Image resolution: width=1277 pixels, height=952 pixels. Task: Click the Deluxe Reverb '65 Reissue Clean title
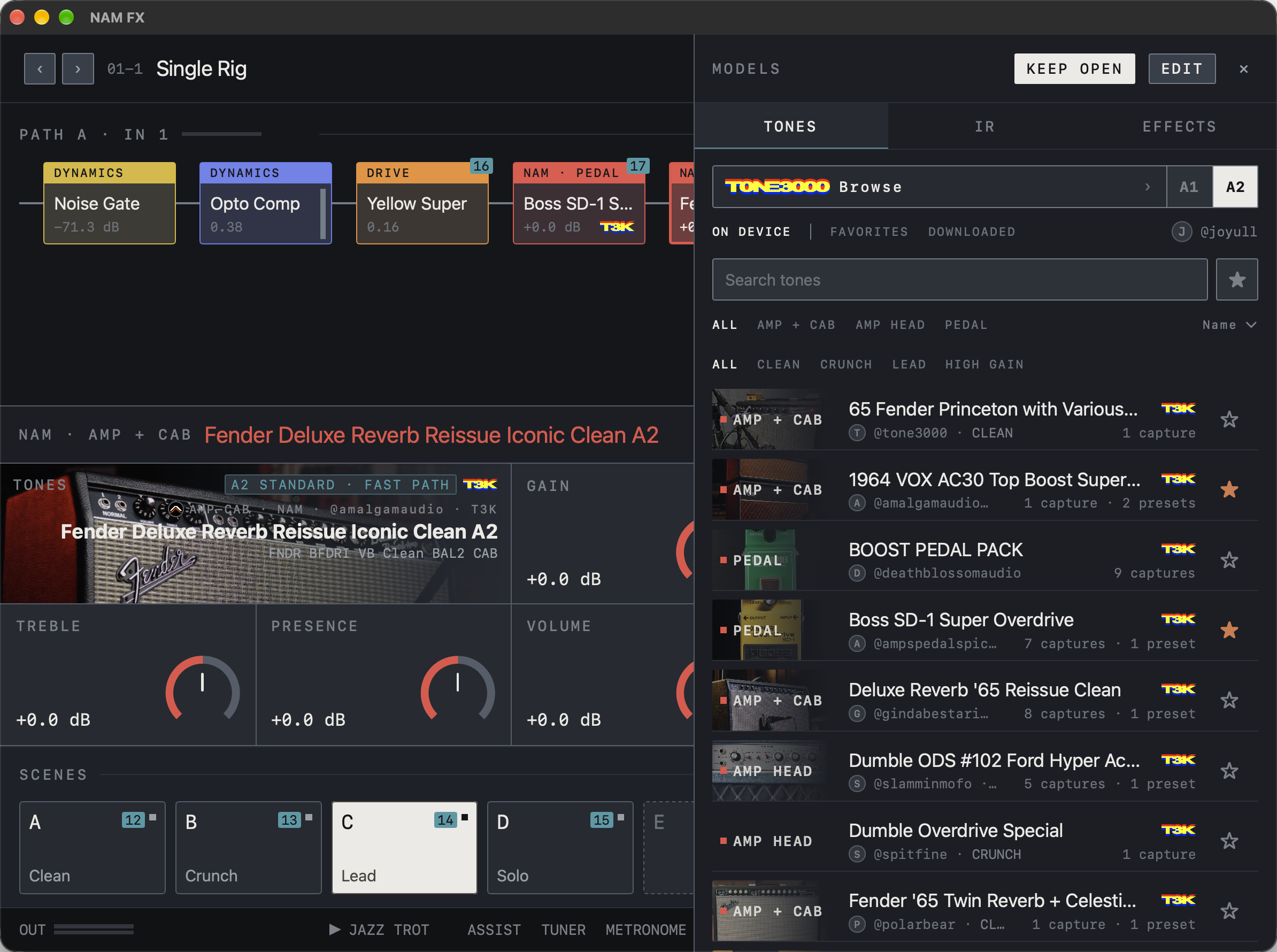click(985, 690)
